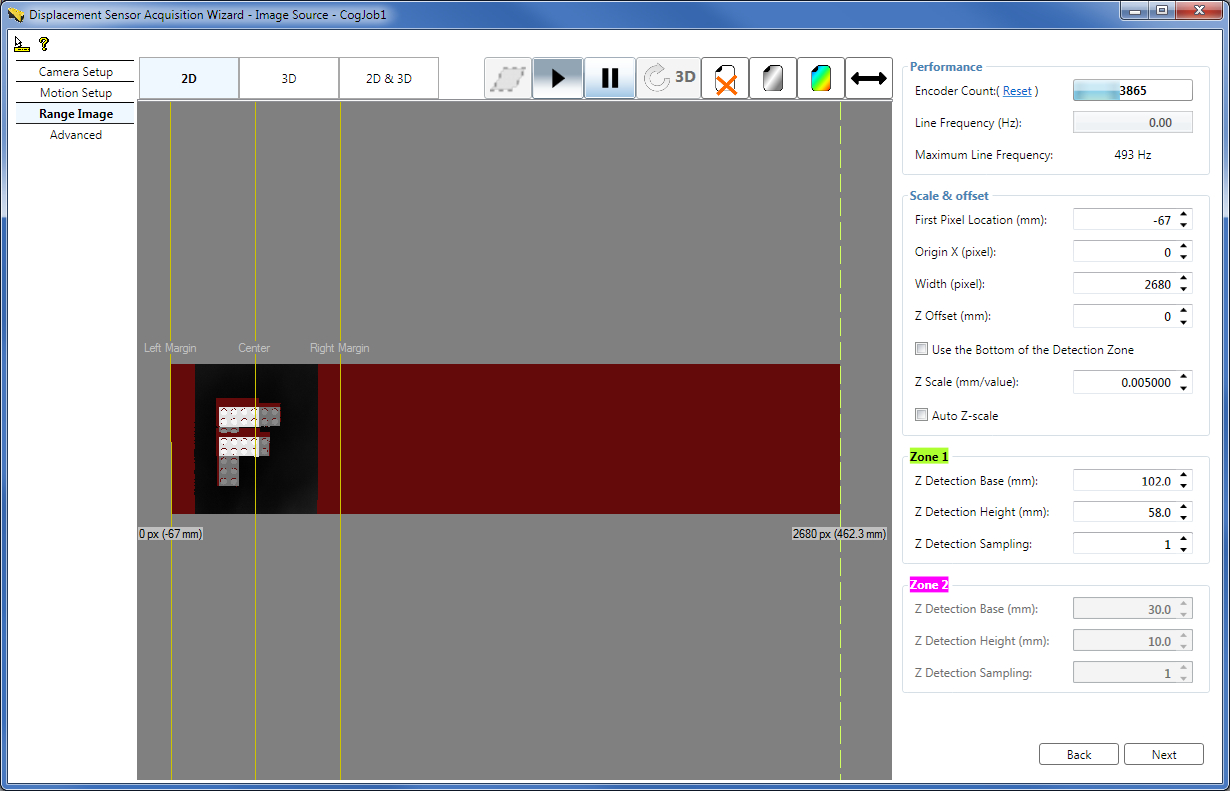Image resolution: width=1230 pixels, height=791 pixels.
Task: Open the help icon
Action: pos(42,43)
